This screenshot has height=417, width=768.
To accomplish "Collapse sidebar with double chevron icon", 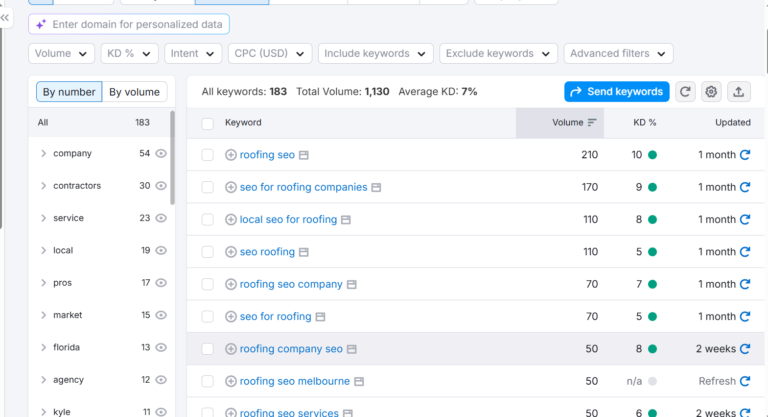I will [x=5, y=18].
